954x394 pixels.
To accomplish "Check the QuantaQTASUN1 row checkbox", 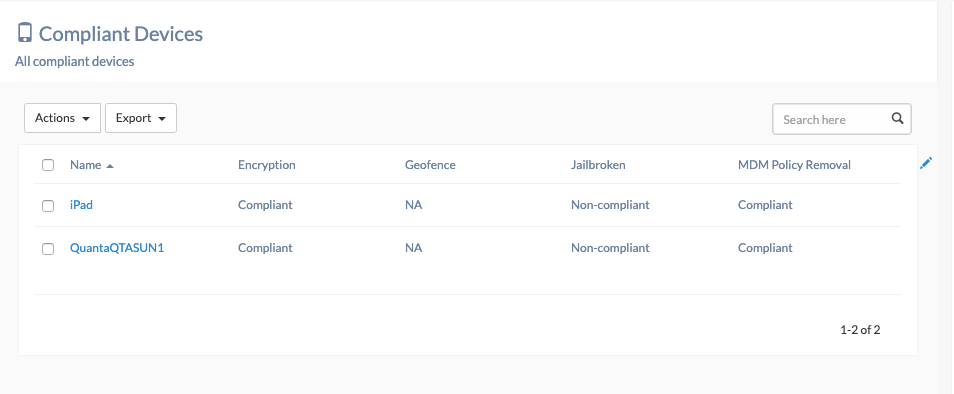I will (x=48, y=249).
